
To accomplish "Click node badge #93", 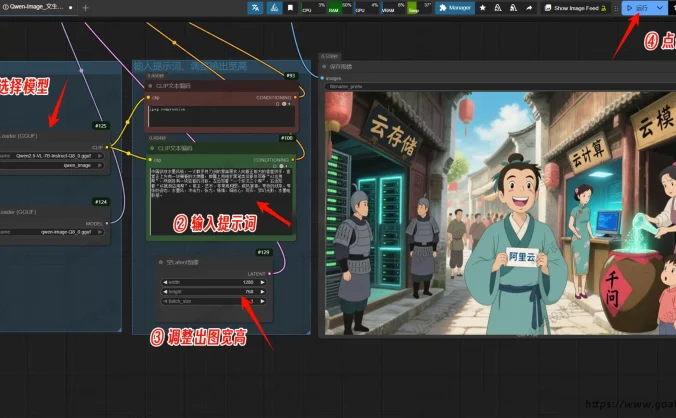I will click(x=291, y=76).
